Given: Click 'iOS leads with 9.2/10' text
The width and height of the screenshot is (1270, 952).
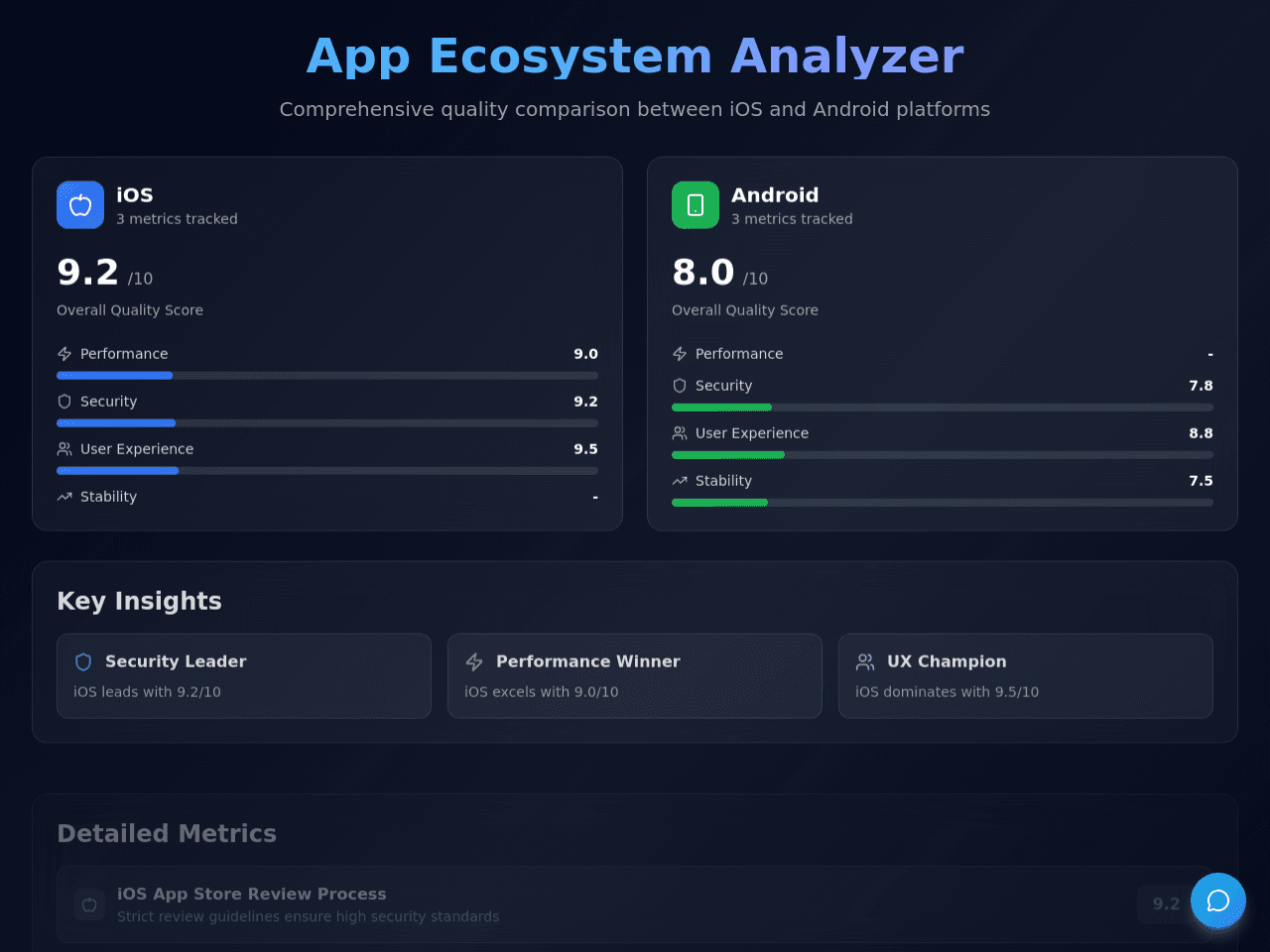Looking at the screenshot, I should pyautogui.click(x=147, y=692).
